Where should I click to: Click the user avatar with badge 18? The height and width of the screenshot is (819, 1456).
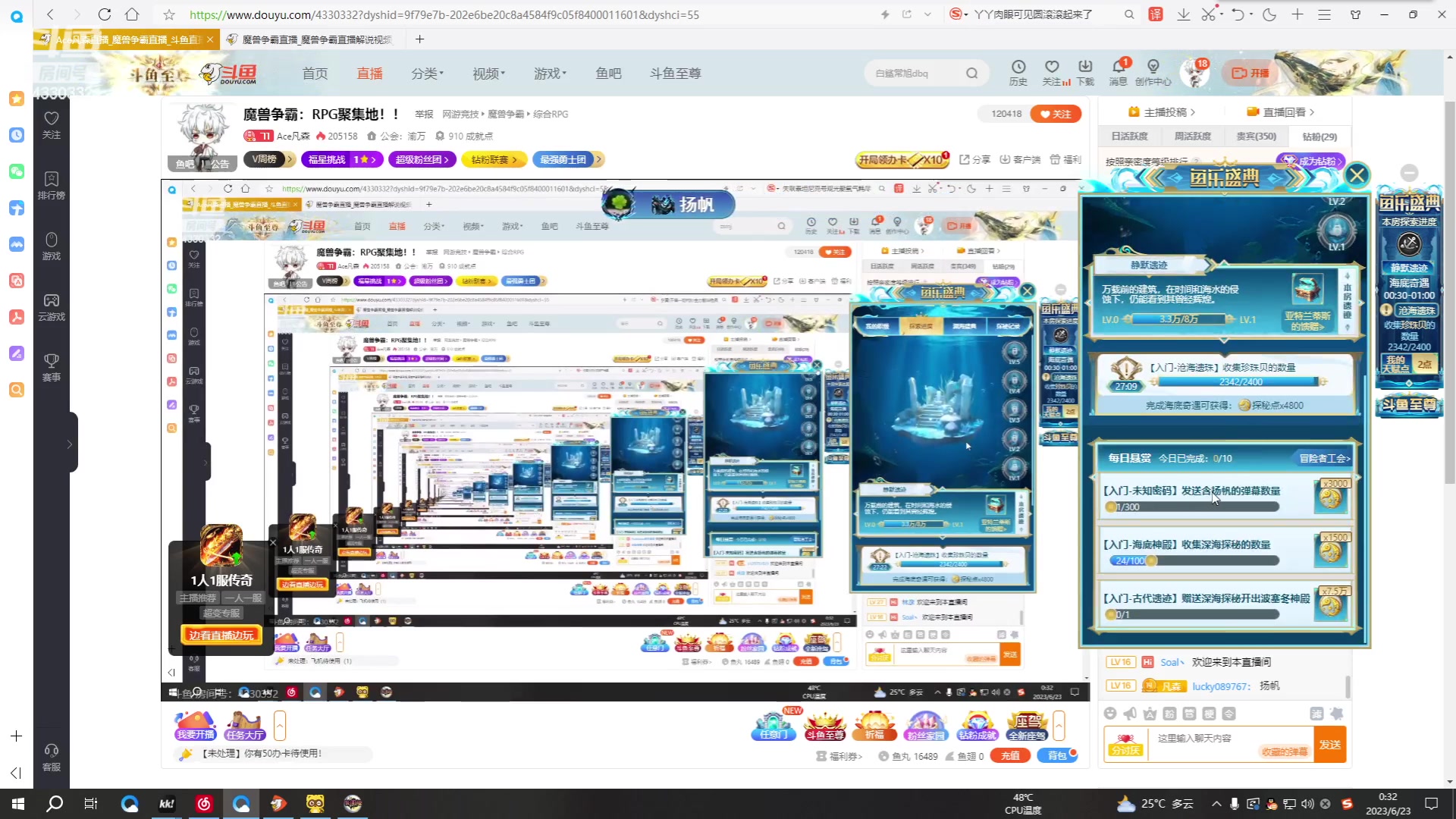pos(1194,73)
